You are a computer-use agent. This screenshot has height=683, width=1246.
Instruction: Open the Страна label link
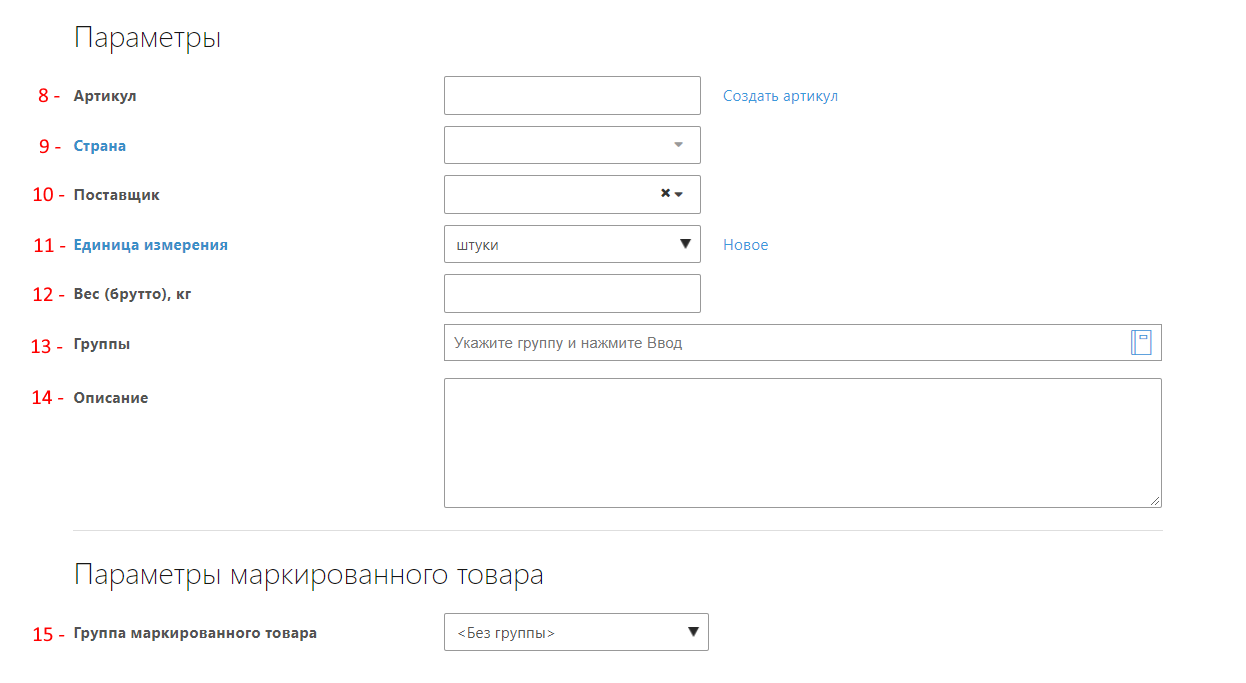click(100, 146)
